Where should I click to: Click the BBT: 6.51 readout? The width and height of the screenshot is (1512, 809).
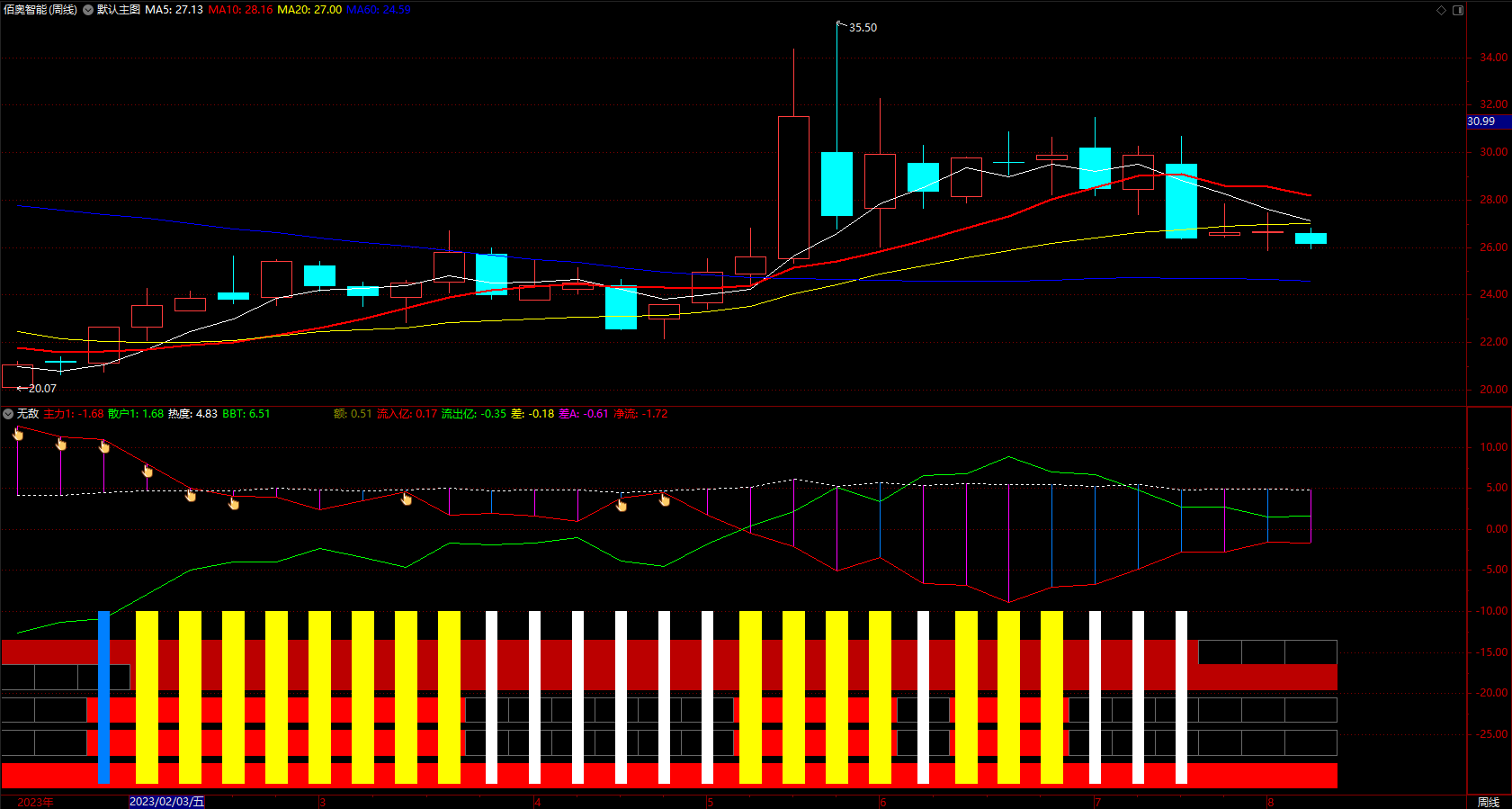pos(246,414)
